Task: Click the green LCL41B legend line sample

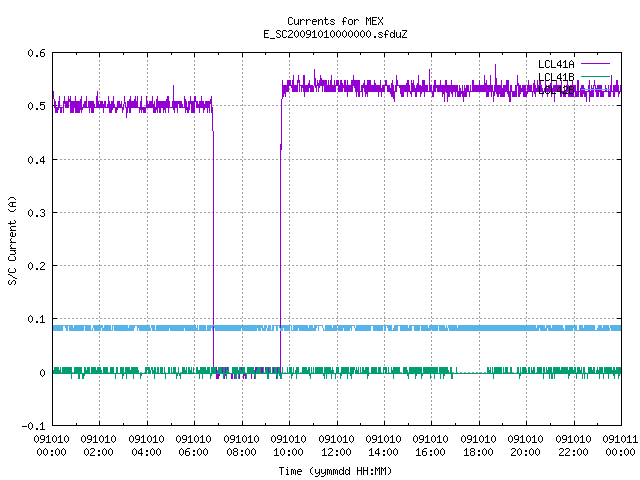Action: pos(595,76)
